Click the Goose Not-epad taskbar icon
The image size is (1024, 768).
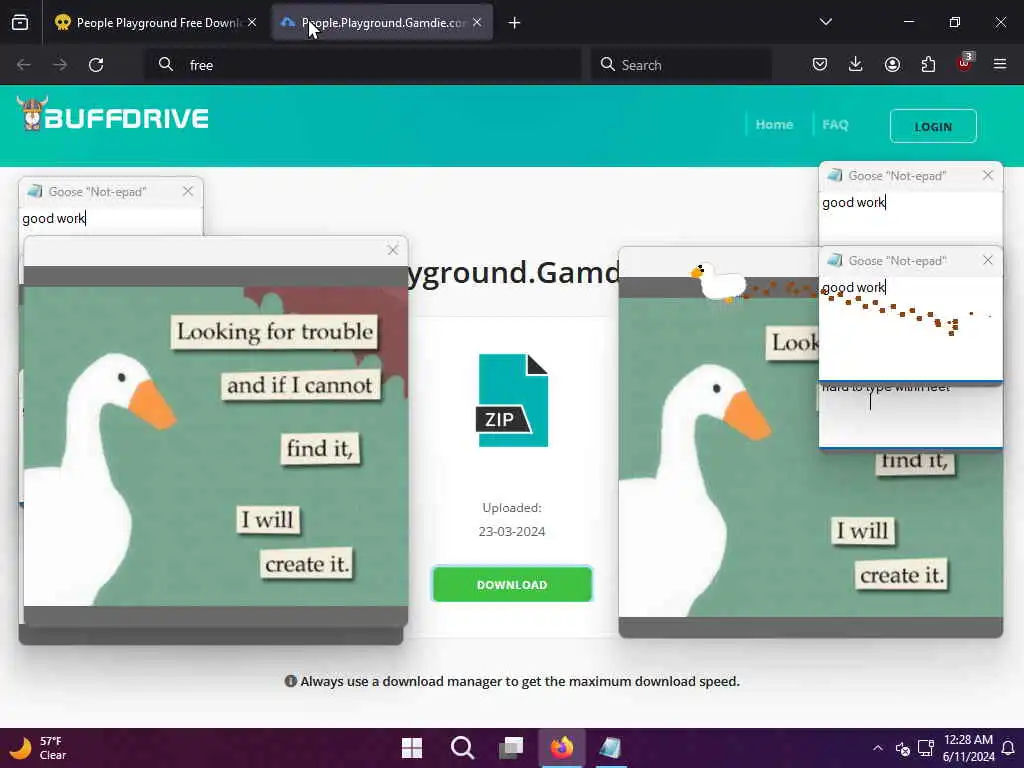click(611, 748)
